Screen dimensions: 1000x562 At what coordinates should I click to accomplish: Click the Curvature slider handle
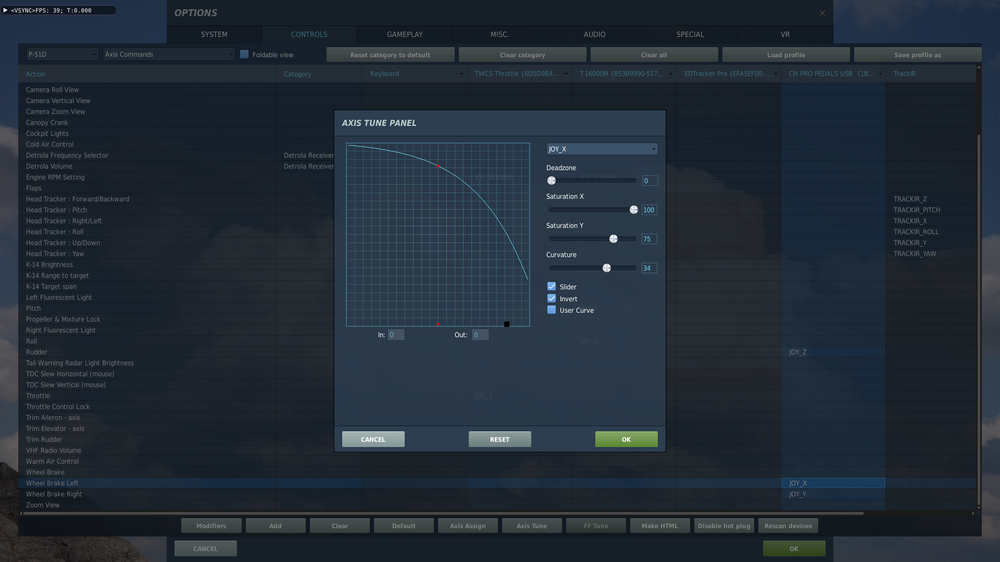(x=607, y=268)
